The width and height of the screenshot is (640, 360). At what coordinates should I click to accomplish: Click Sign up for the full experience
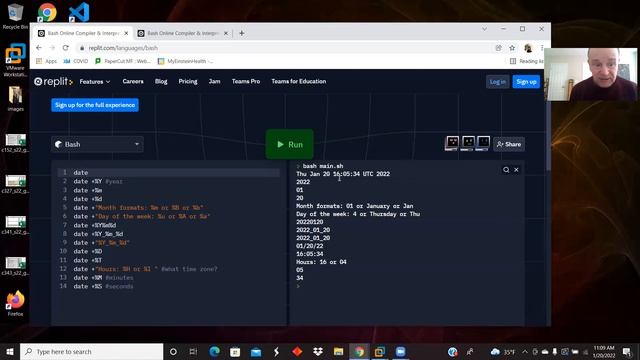click(x=95, y=105)
